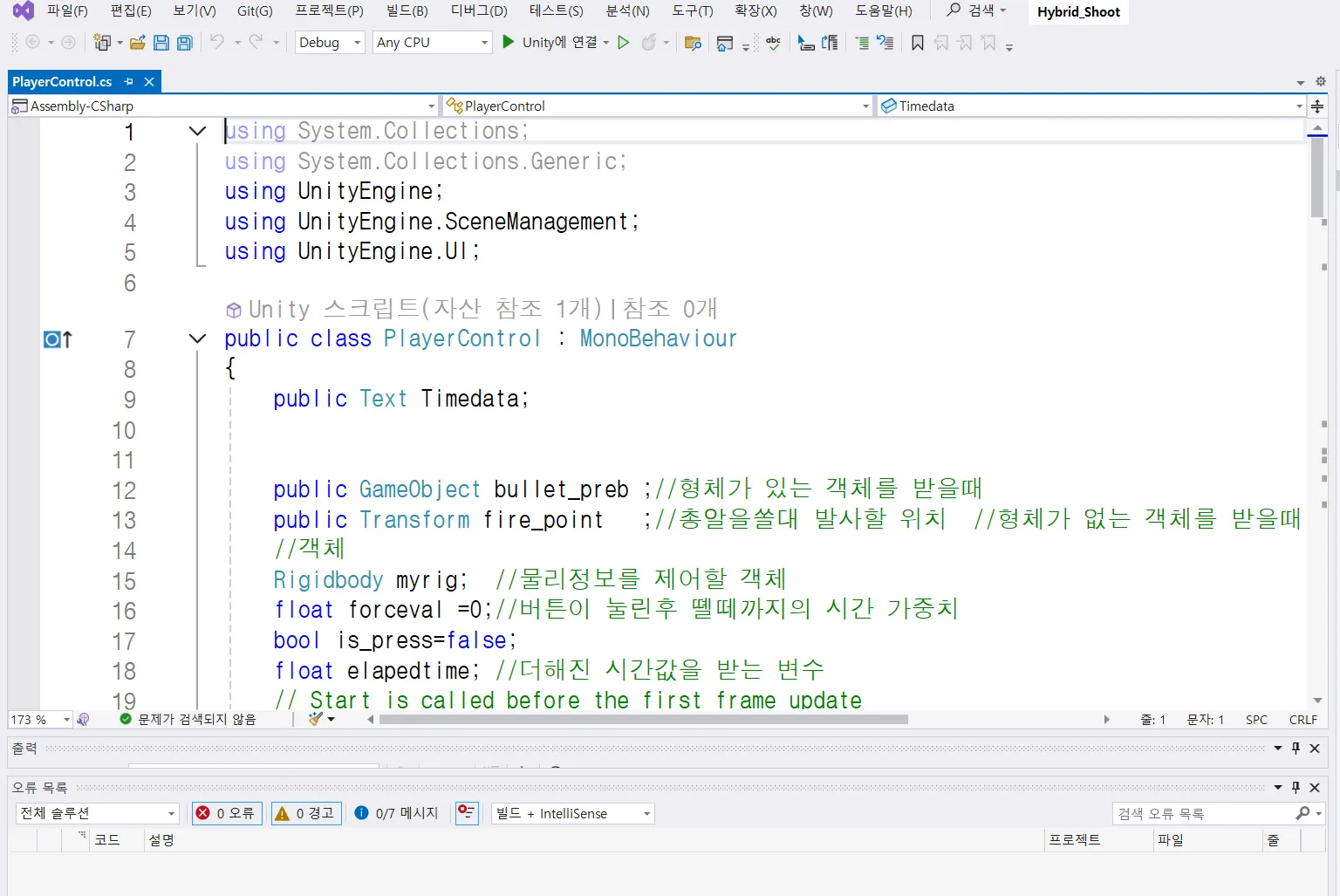Toggle a bookmark with the bookmark icon
The width and height of the screenshot is (1340, 896).
[917, 42]
